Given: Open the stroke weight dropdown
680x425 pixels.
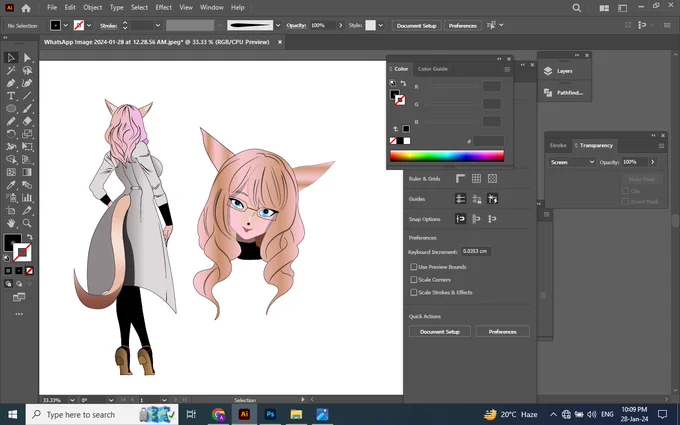Looking at the screenshot, I should pyautogui.click(x=158, y=26).
